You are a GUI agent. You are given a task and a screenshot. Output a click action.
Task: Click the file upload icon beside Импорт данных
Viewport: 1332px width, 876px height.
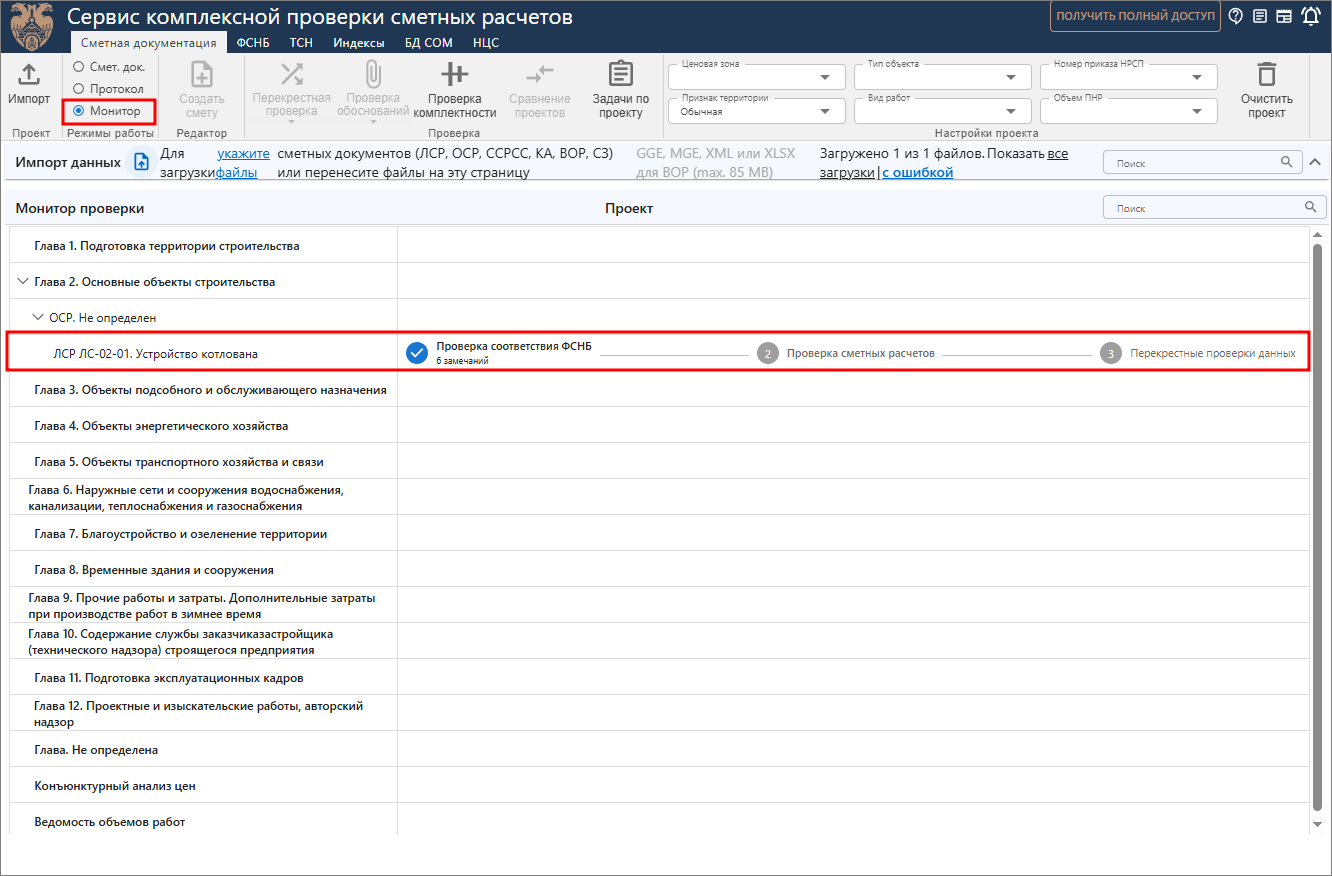(142, 163)
